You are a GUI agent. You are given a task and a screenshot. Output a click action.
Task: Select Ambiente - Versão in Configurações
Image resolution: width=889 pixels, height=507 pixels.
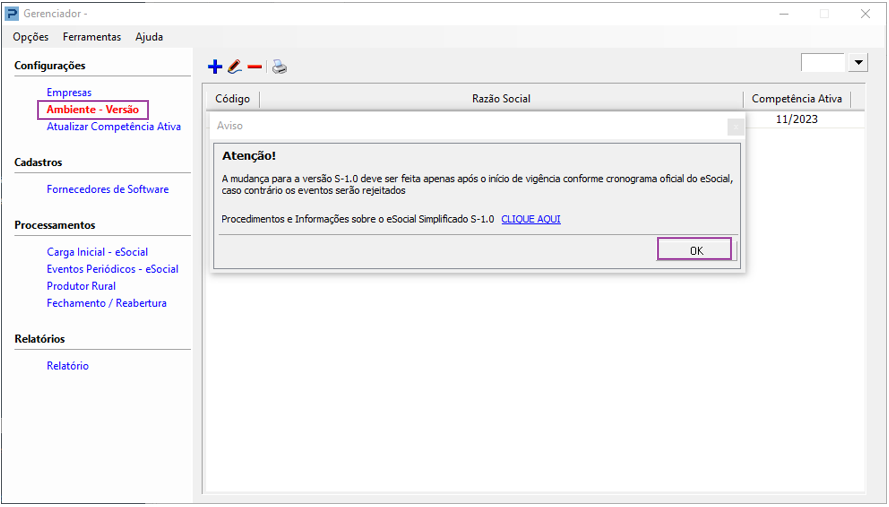(93, 109)
